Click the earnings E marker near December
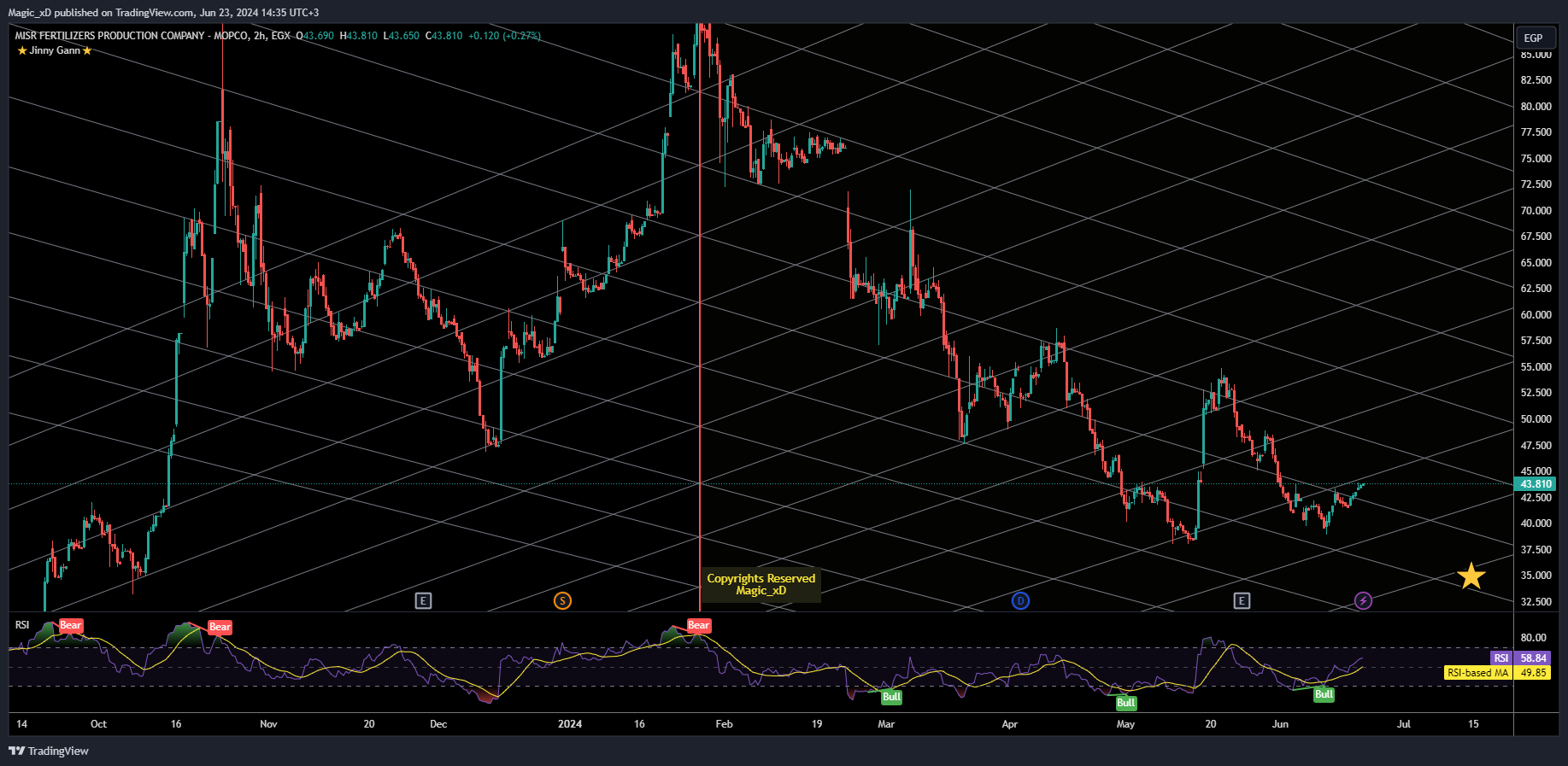1568x766 pixels. [423, 601]
